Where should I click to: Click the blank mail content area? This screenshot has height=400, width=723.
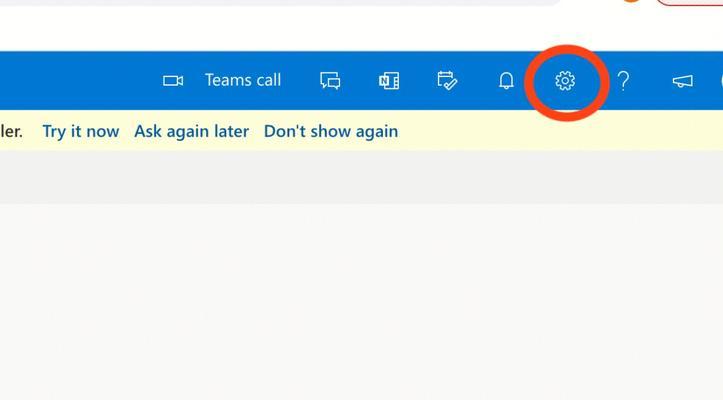point(362,302)
